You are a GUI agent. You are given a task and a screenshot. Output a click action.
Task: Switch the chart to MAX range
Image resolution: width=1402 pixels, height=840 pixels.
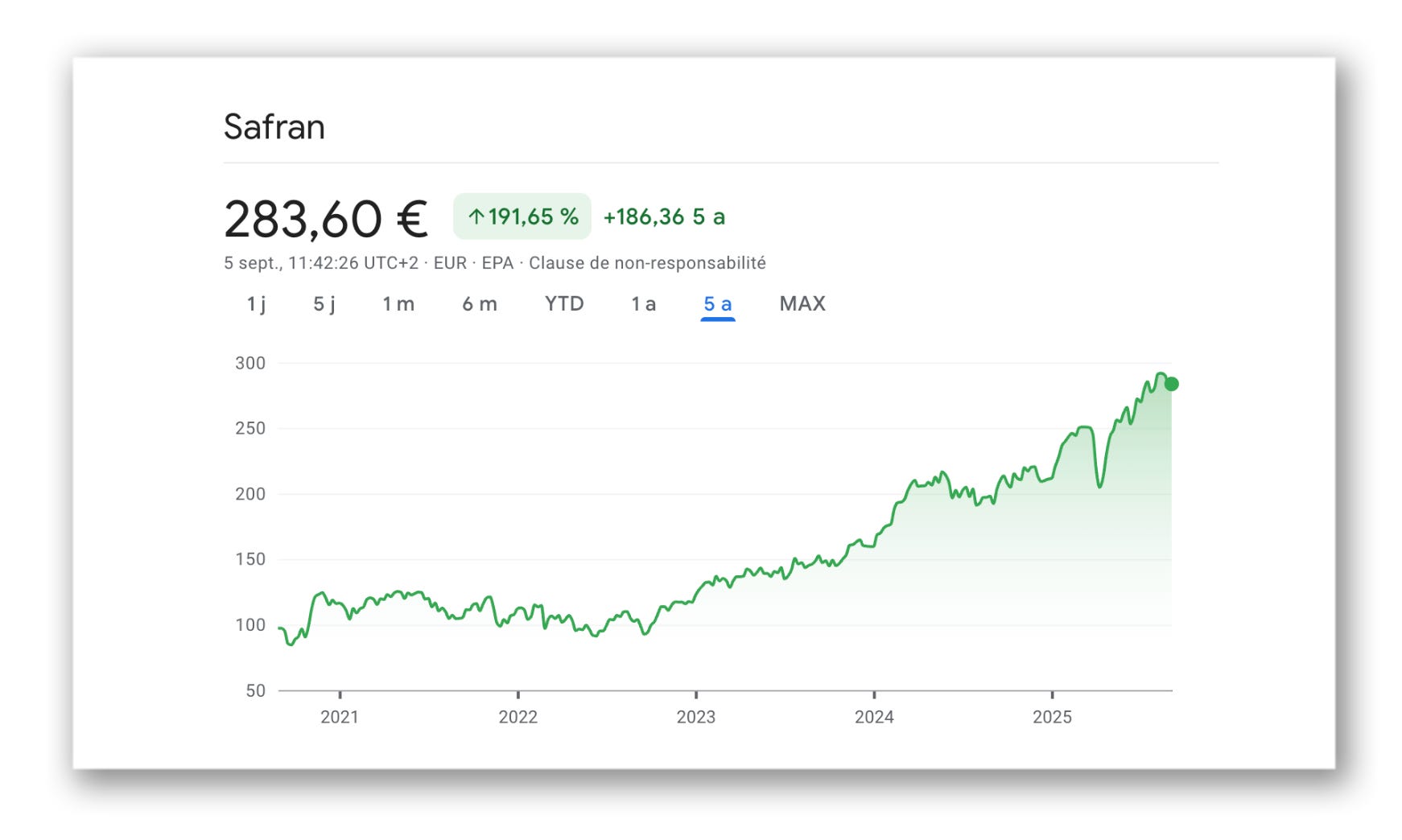pyautogui.click(x=802, y=304)
